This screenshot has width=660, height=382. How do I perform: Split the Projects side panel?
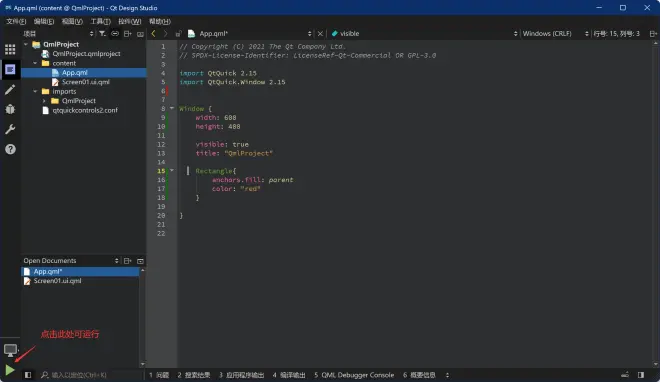pyautogui.click(x=128, y=33)
